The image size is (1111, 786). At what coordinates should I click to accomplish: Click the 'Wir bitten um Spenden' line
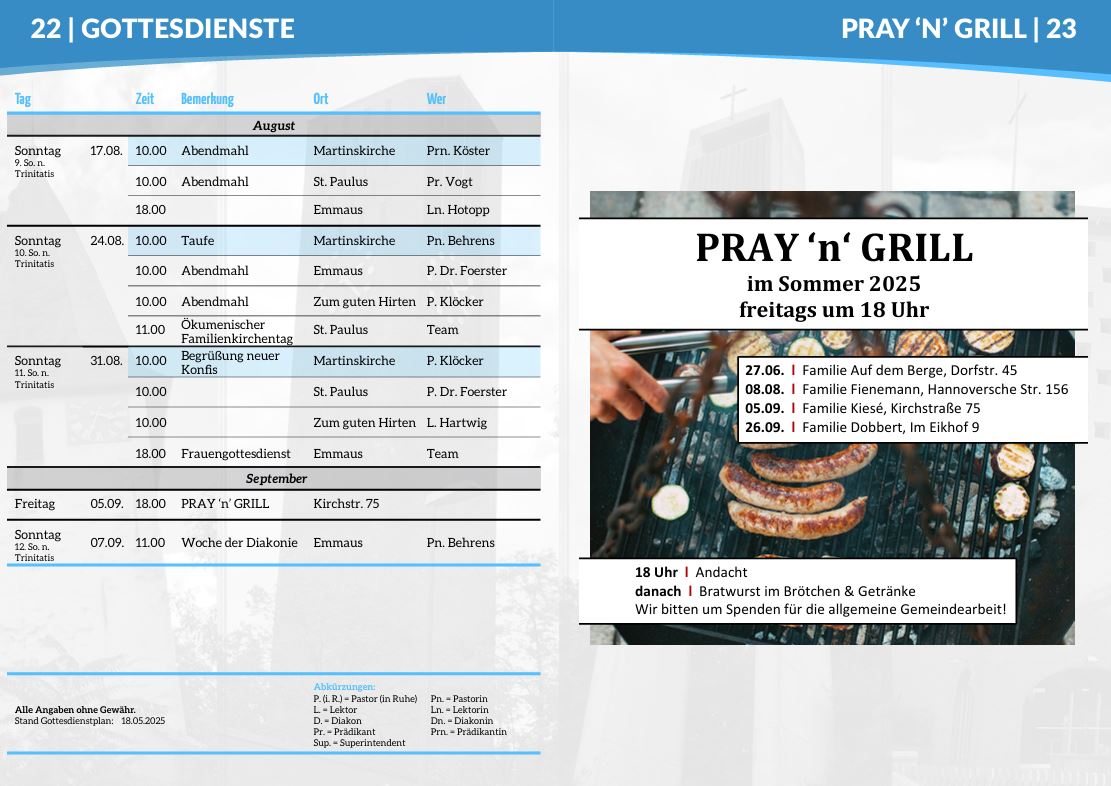[x=820, y=610]
